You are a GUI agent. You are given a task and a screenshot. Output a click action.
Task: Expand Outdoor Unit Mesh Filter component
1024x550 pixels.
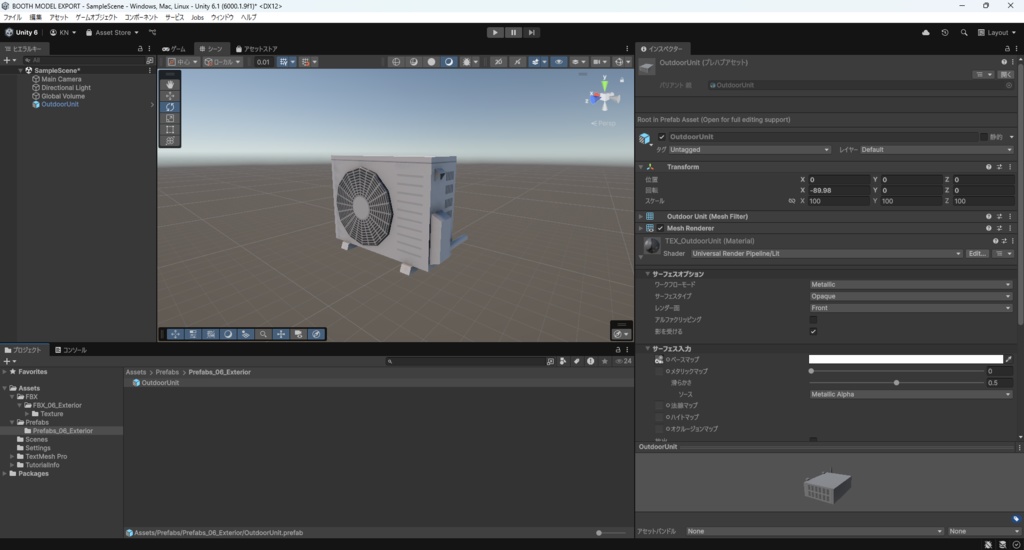coord(641,216)
